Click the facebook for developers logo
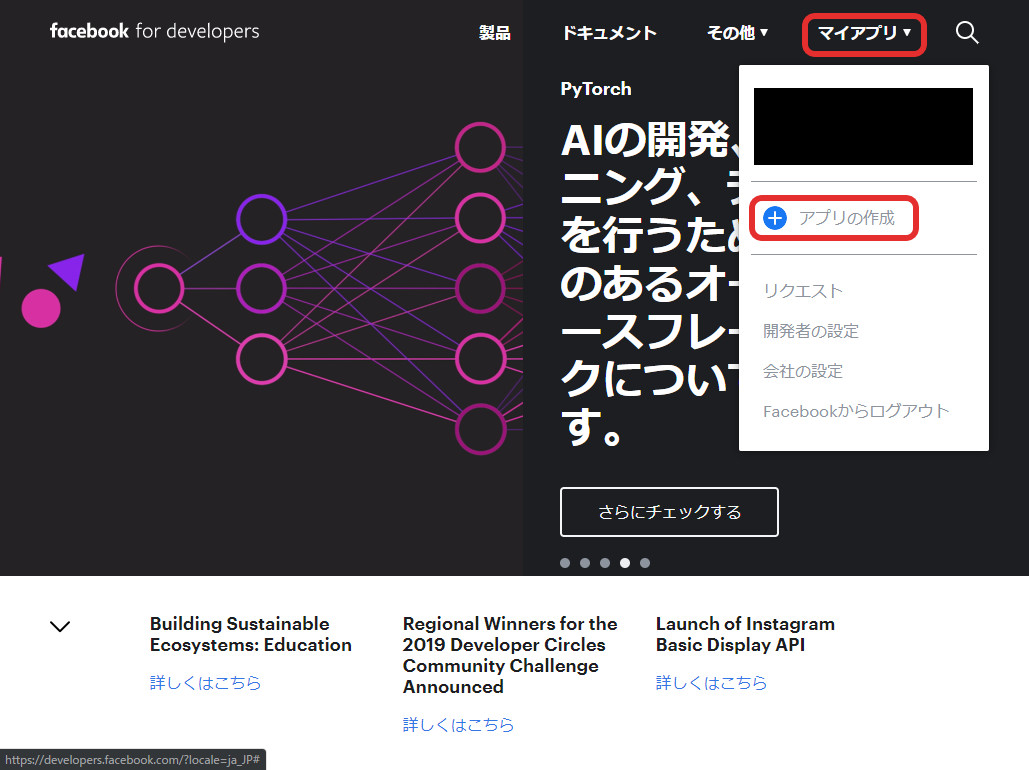Screen dimensions: 1029x770 pyautogui.click(x=153, y=31)
